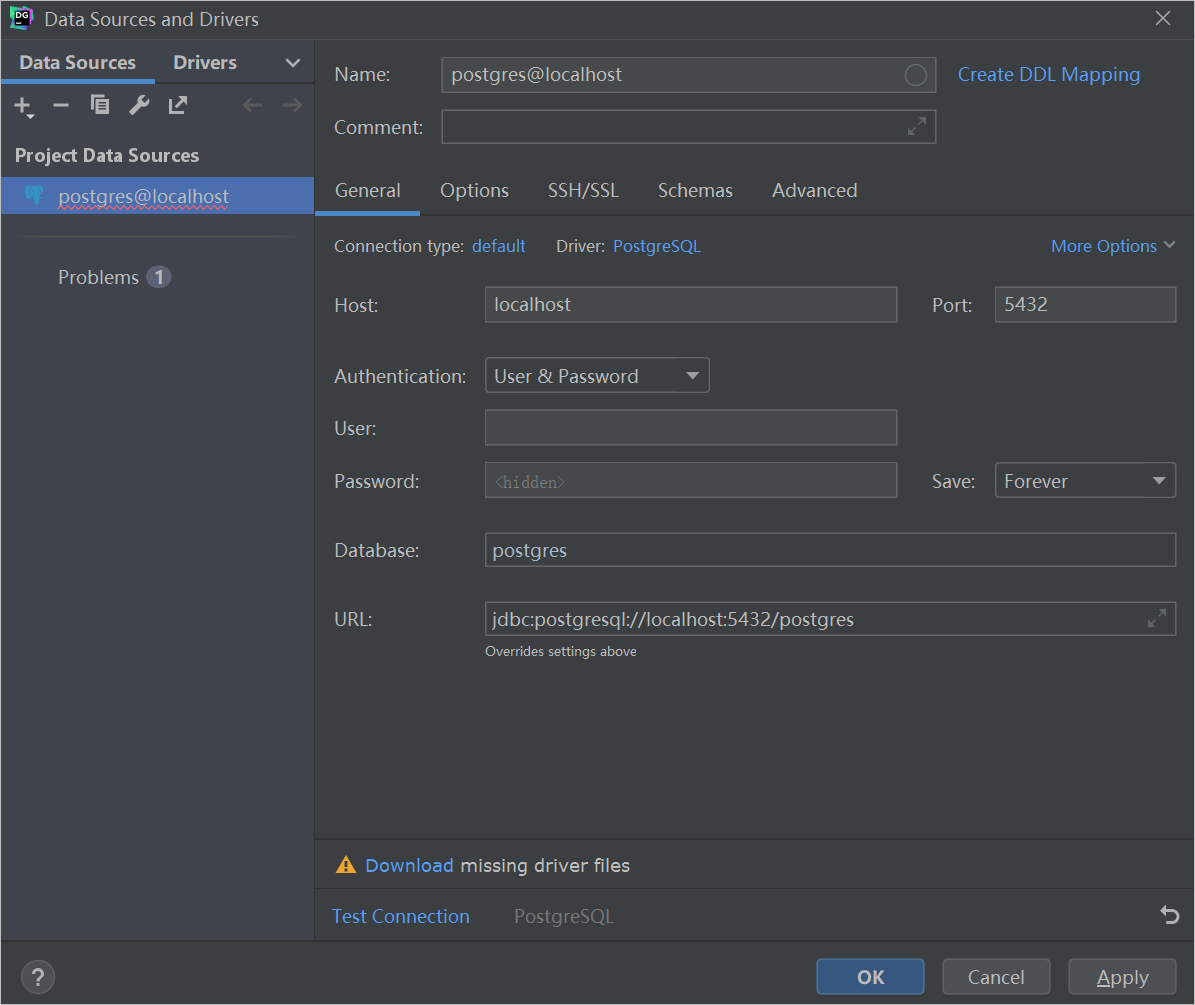The image size is (1195, 1005).
Task: Select postgres@localhost in Project Data Sources
Action: click(143, 197)
